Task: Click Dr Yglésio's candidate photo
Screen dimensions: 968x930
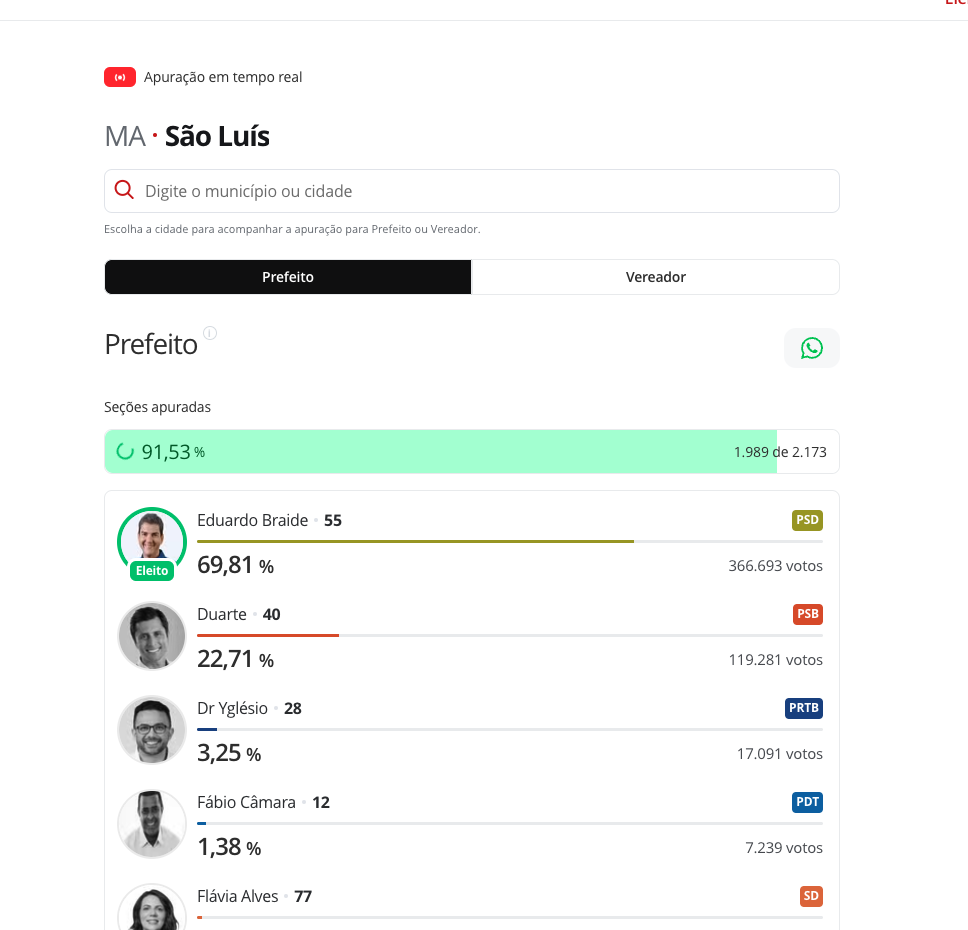Action: 152,730
